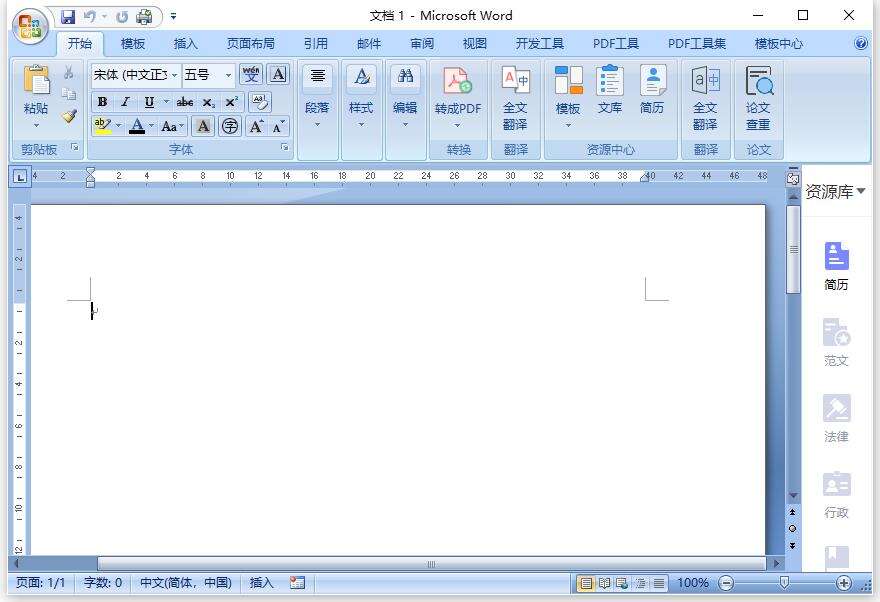880x602 pixels.
Task: Save document with the quick access Save icon
Action: [68, 17]
